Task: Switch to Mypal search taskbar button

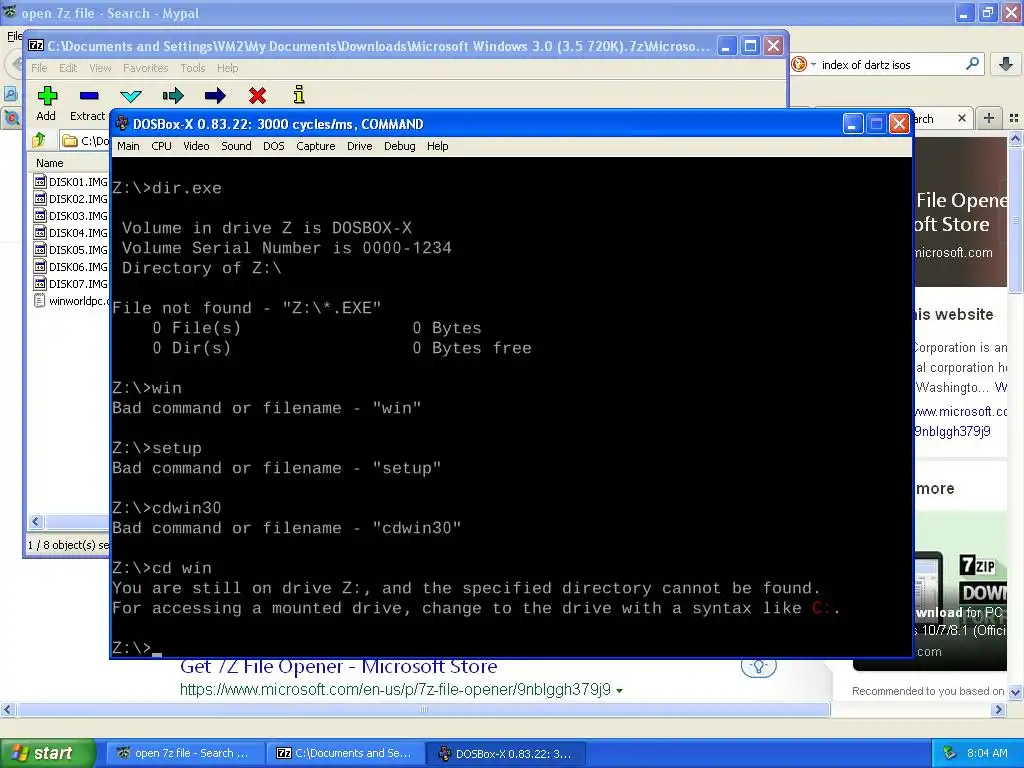Action: [x=186, y=753]
